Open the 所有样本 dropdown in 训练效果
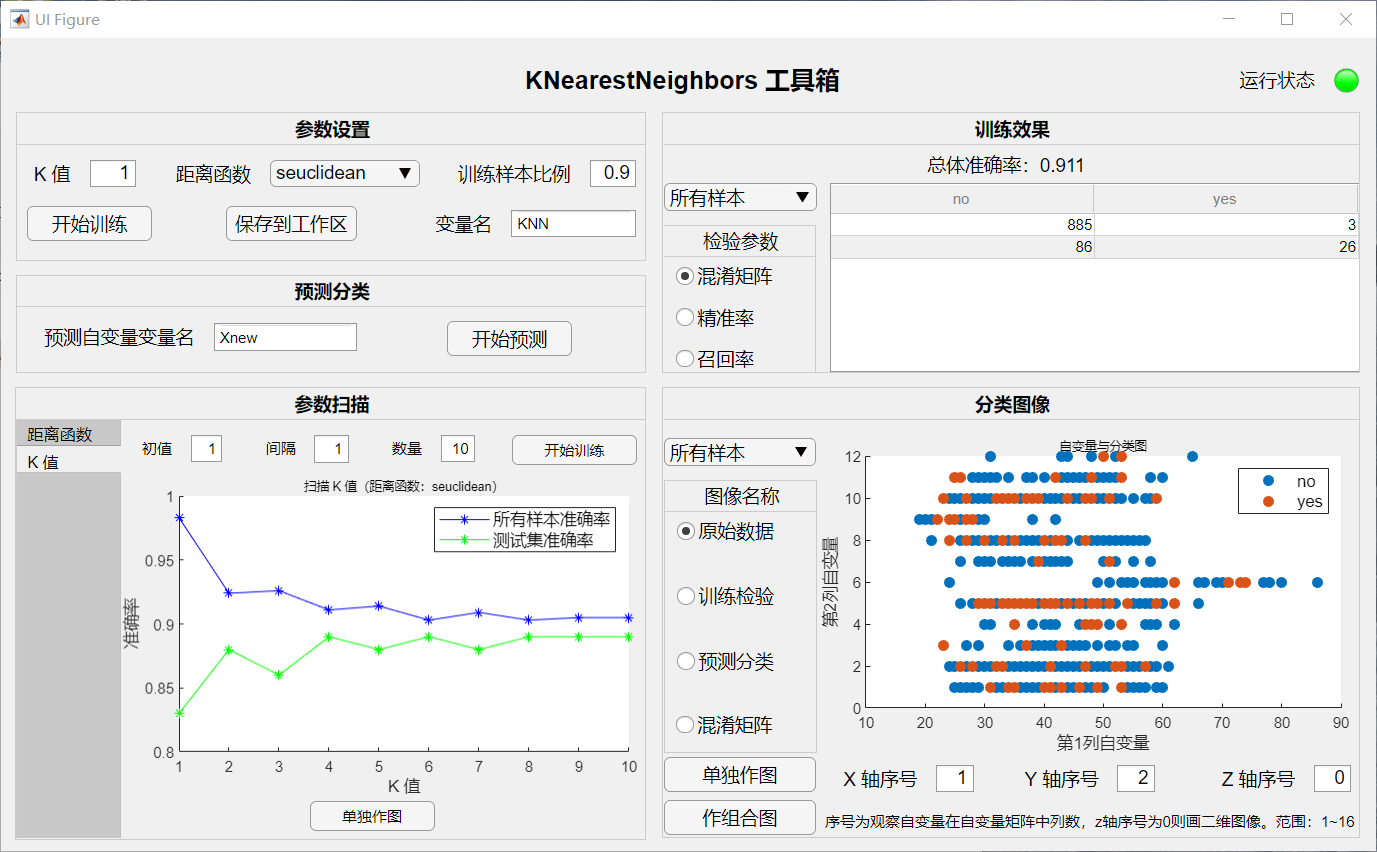 point(740,198)
